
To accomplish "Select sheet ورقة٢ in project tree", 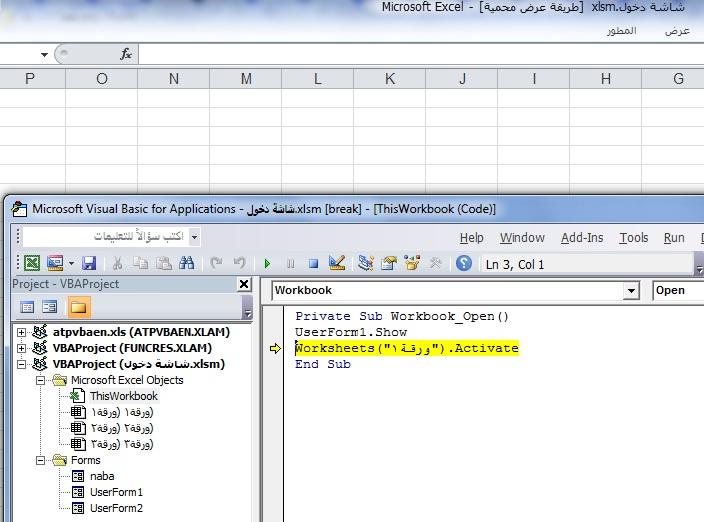I will (122, 428).
